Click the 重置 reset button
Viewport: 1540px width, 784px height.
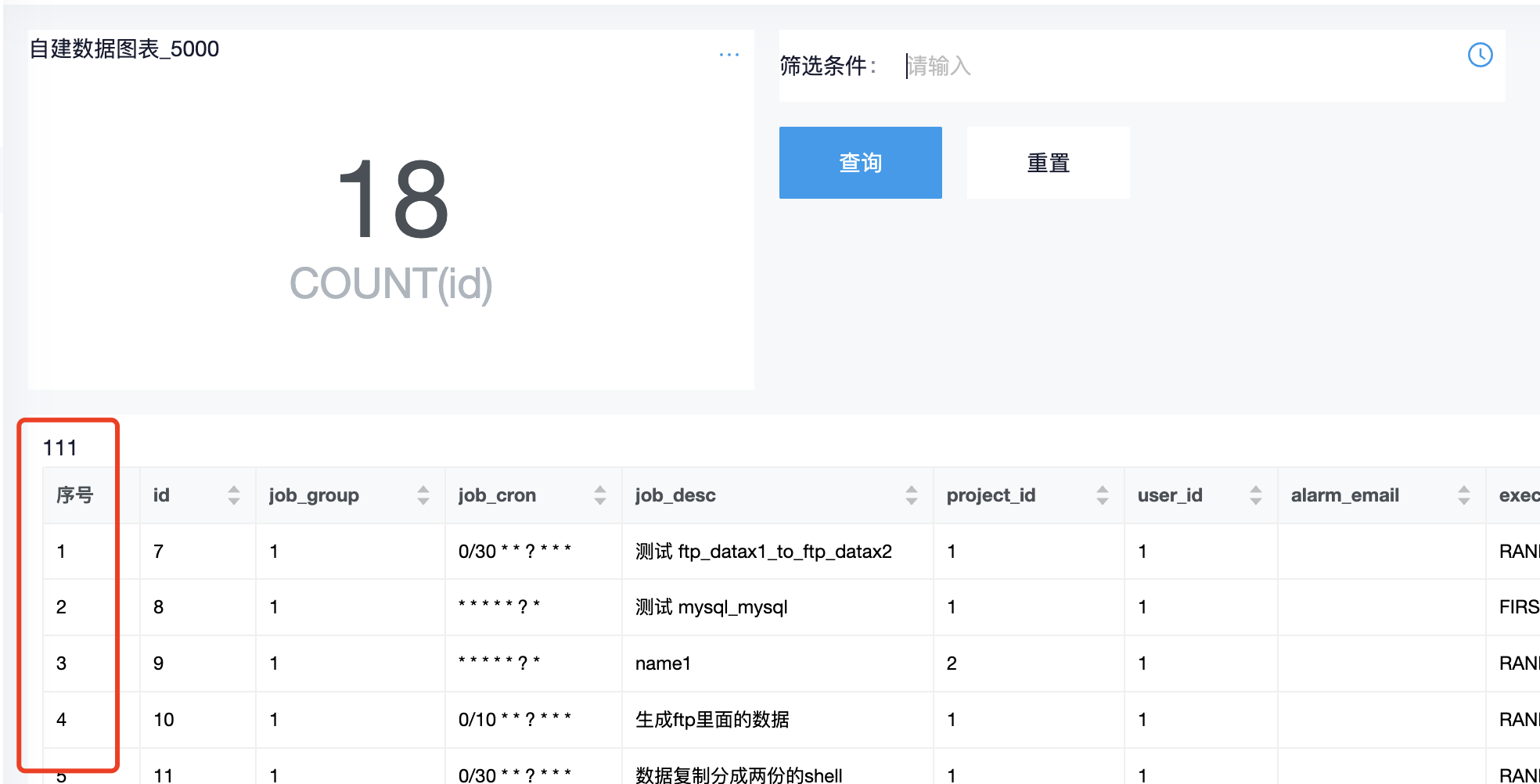tap(1049, 163)
